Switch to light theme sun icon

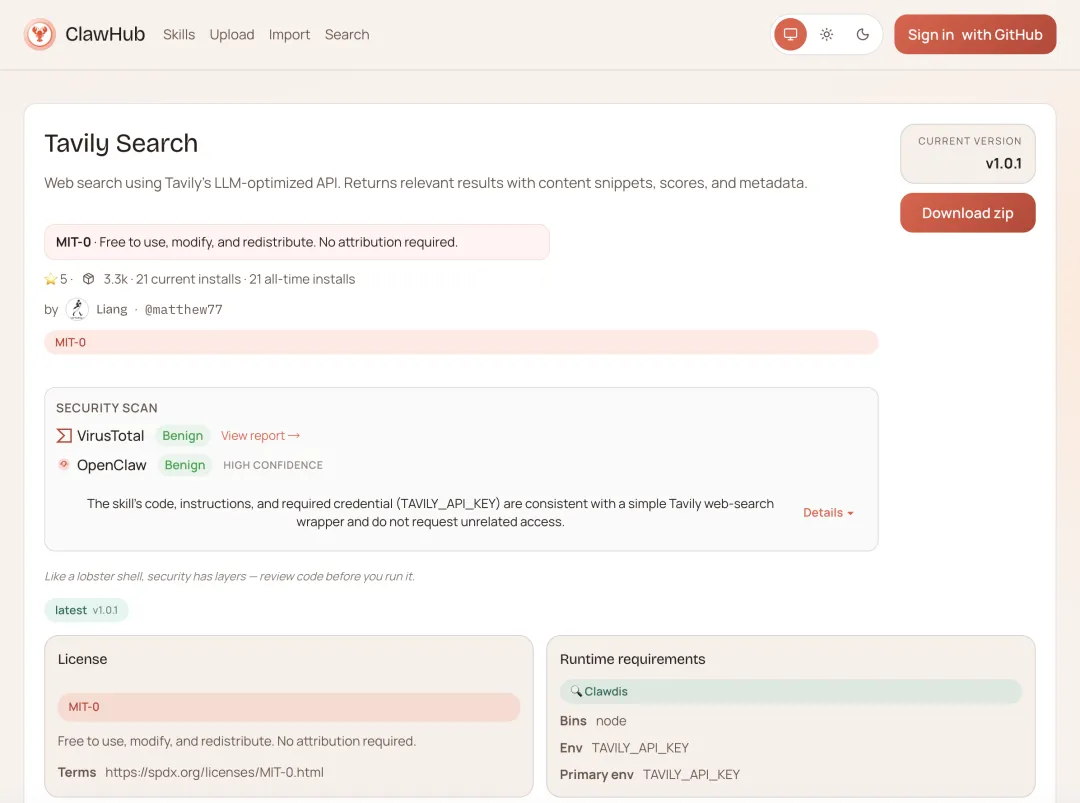[827, 34]
